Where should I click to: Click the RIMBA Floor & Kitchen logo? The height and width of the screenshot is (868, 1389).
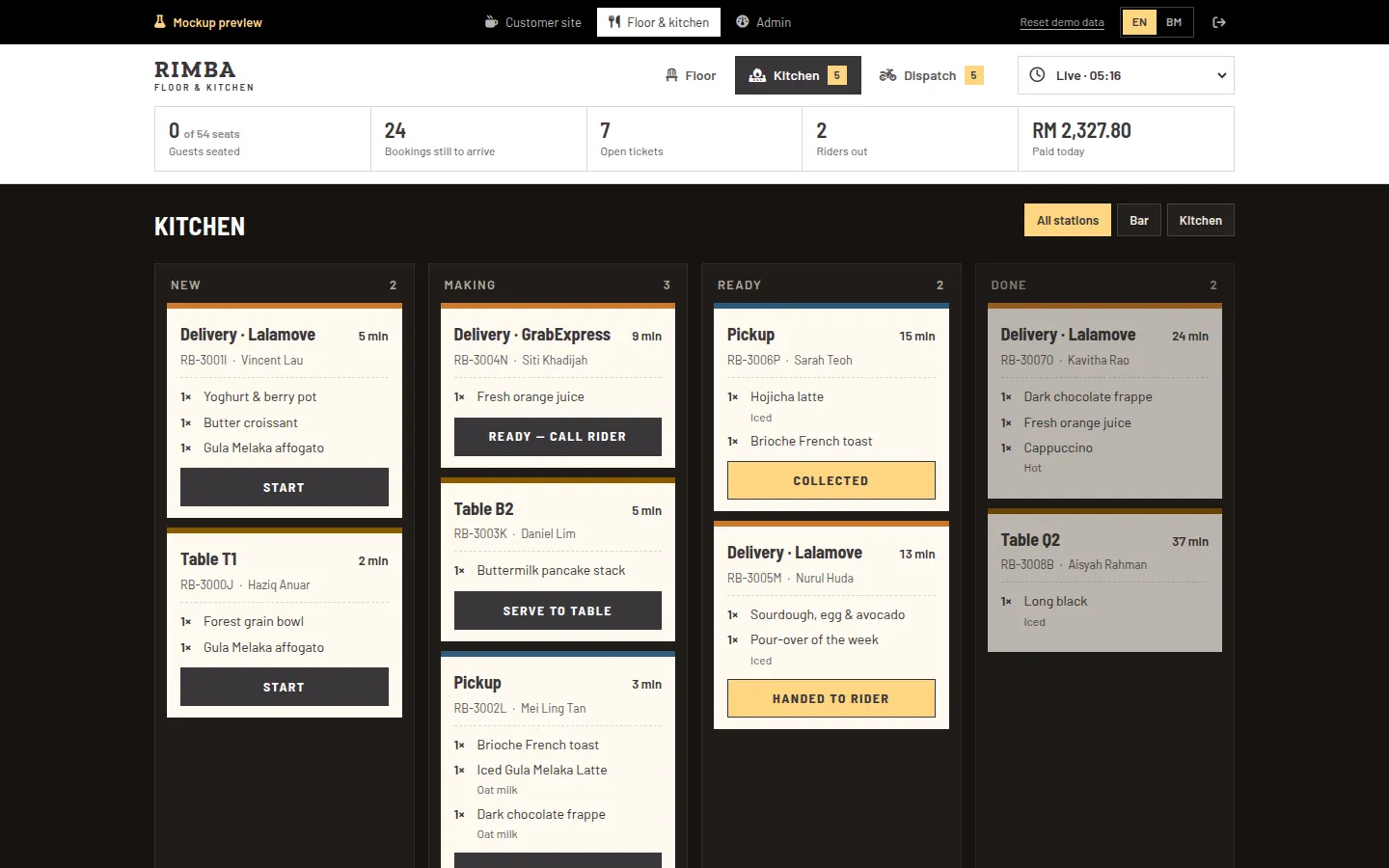coord(204,75)
